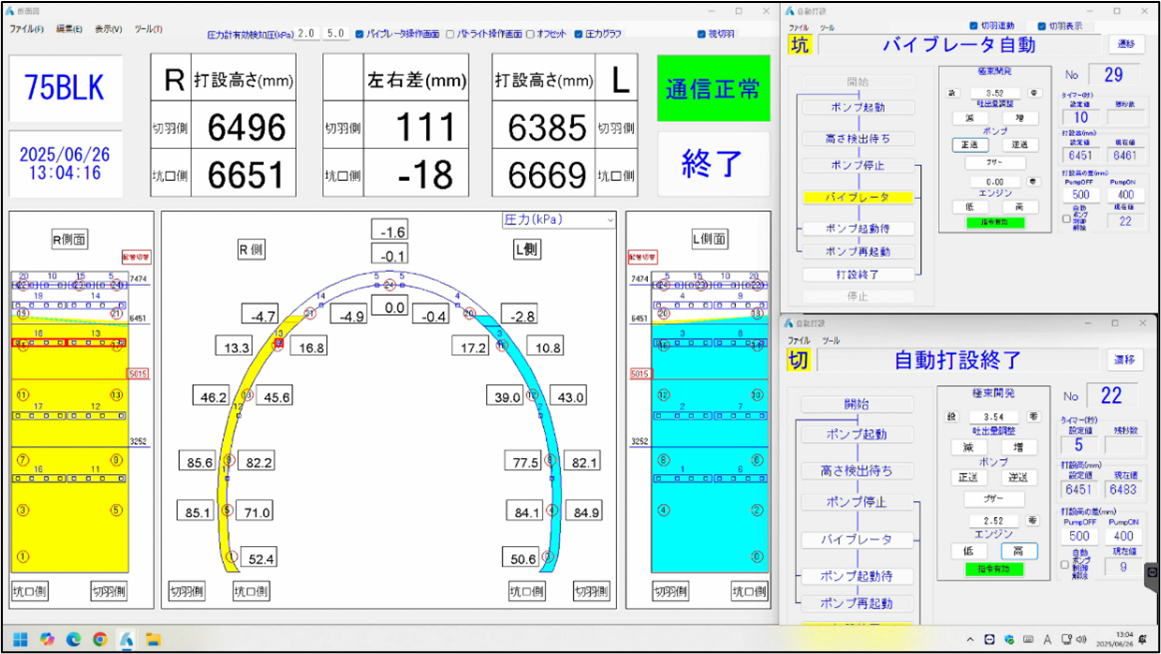
Task: Click the PumpOFF value field showing 500
Action: coord(1079,195)
